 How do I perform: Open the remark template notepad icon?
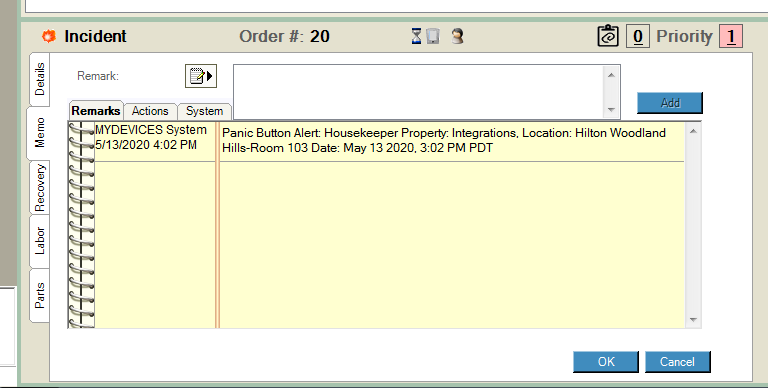click(x=201, y=76)
